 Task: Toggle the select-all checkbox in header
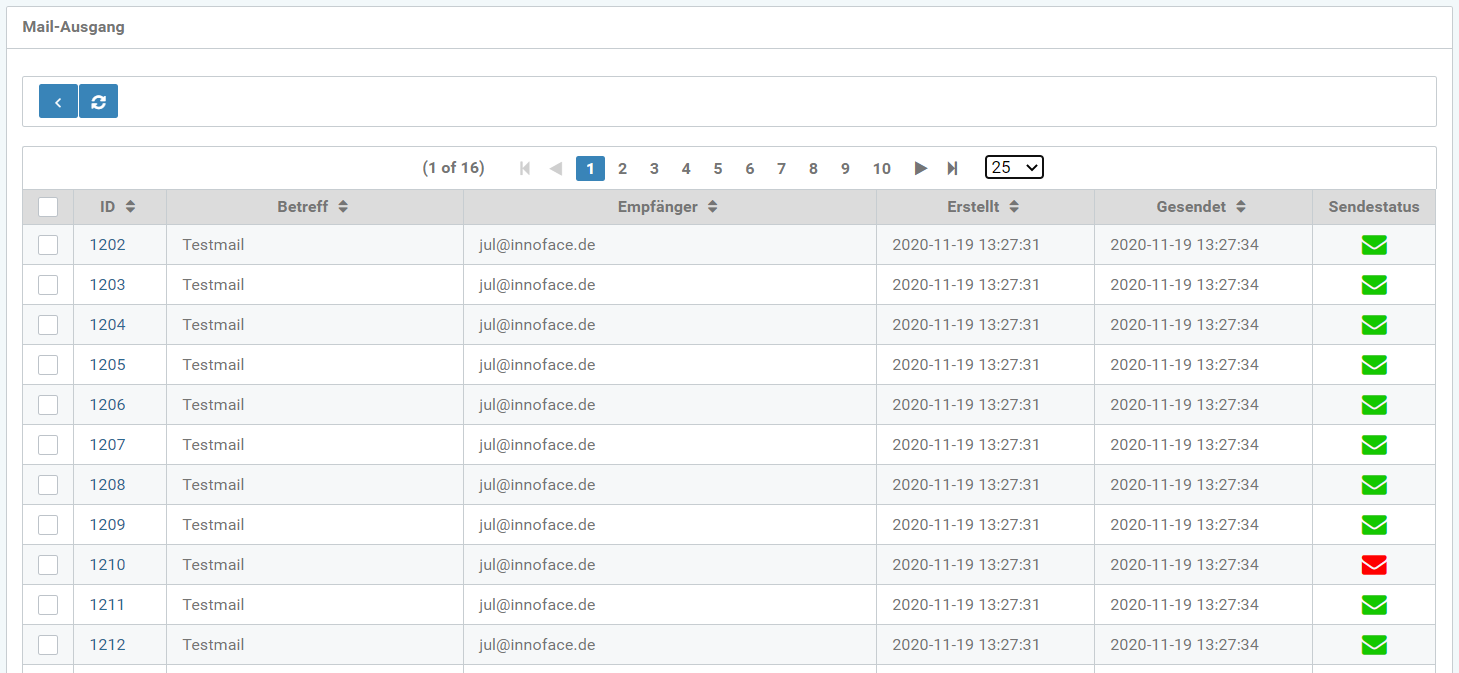tap(48, 207)
